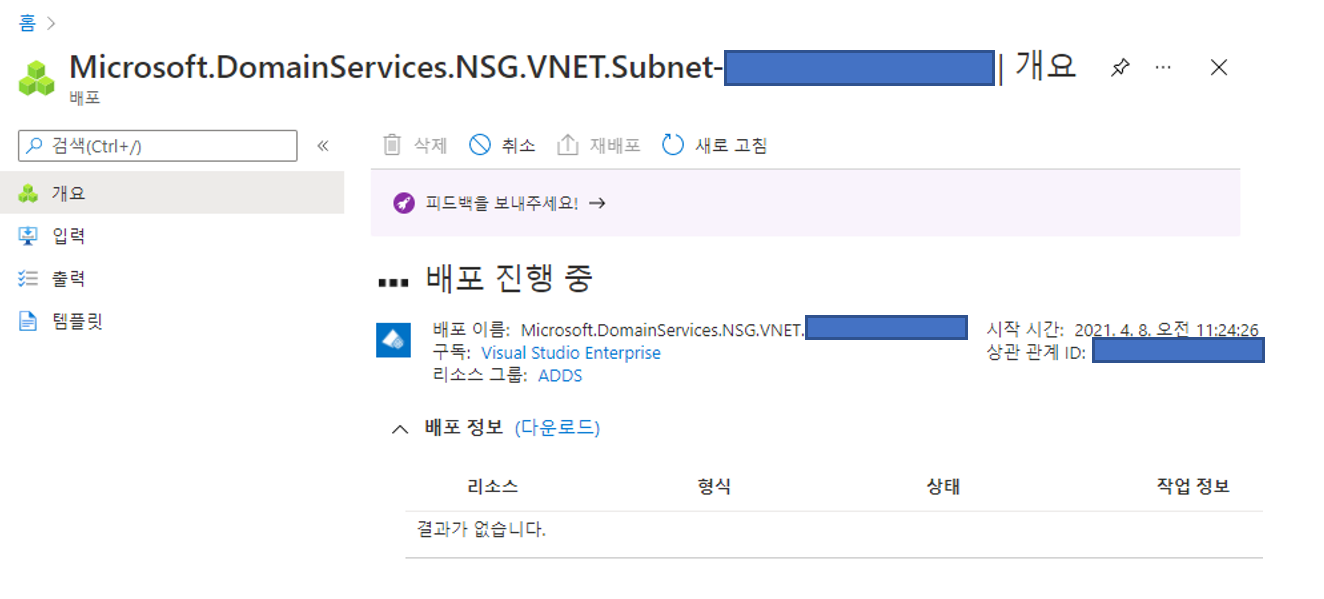Screen dimensions: 1324x599
Task: Click the 배포 subtitle under the title
Action: pyautogui.click(x=84, y=98)
